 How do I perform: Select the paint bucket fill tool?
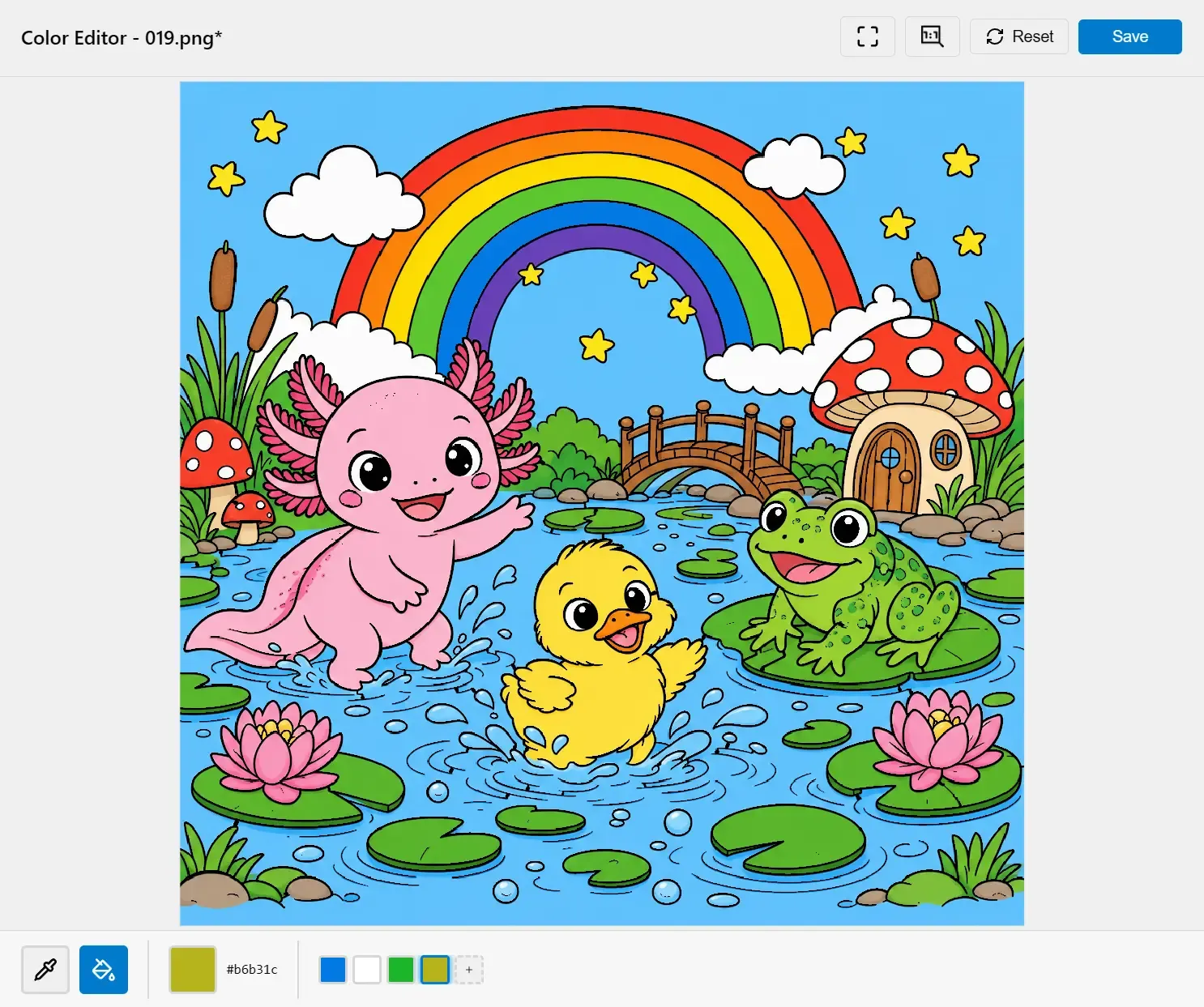pos(104,969)
